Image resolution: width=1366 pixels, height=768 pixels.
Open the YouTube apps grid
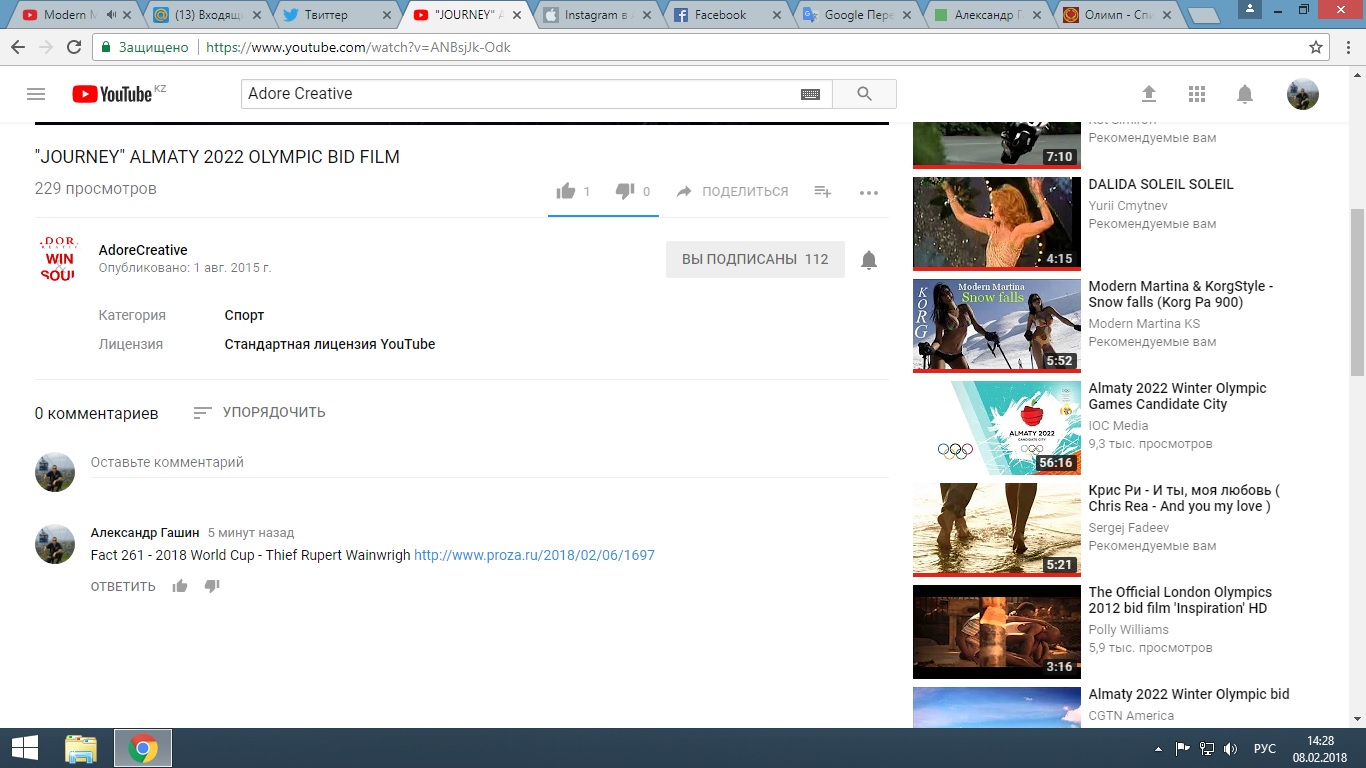click(x=1197, y=94)
